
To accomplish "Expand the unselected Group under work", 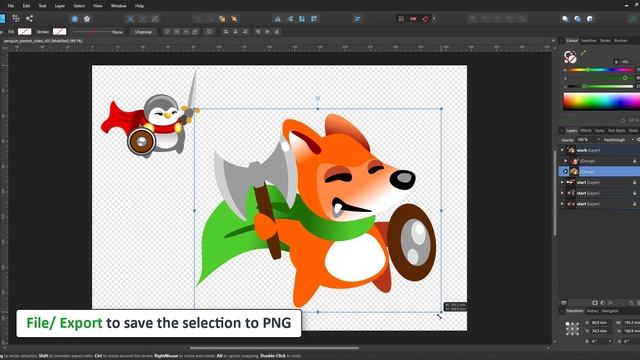I will click(x=566, y=161).
